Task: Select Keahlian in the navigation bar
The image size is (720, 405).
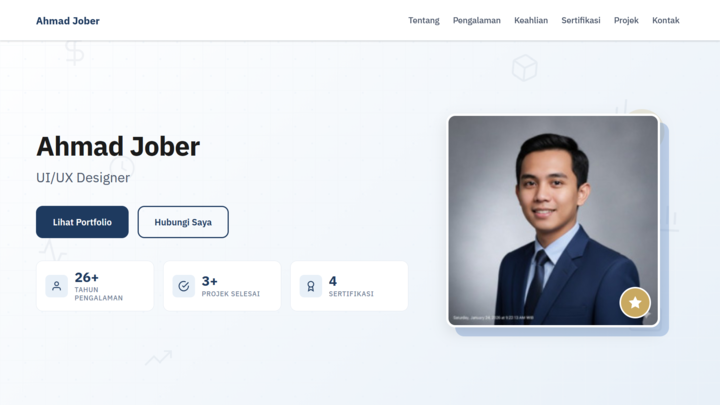Action: (x=531, y=20)
